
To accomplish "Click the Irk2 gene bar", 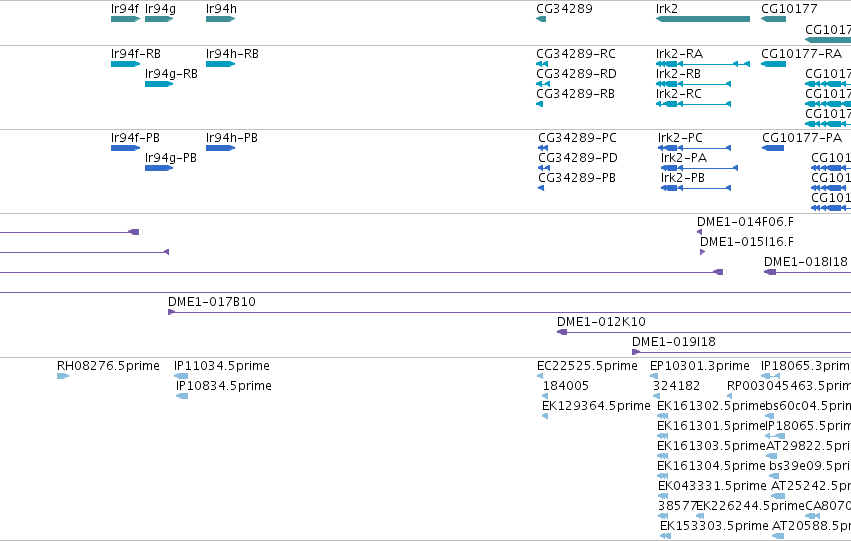I will pyautogui.click(x=703, y=19).
